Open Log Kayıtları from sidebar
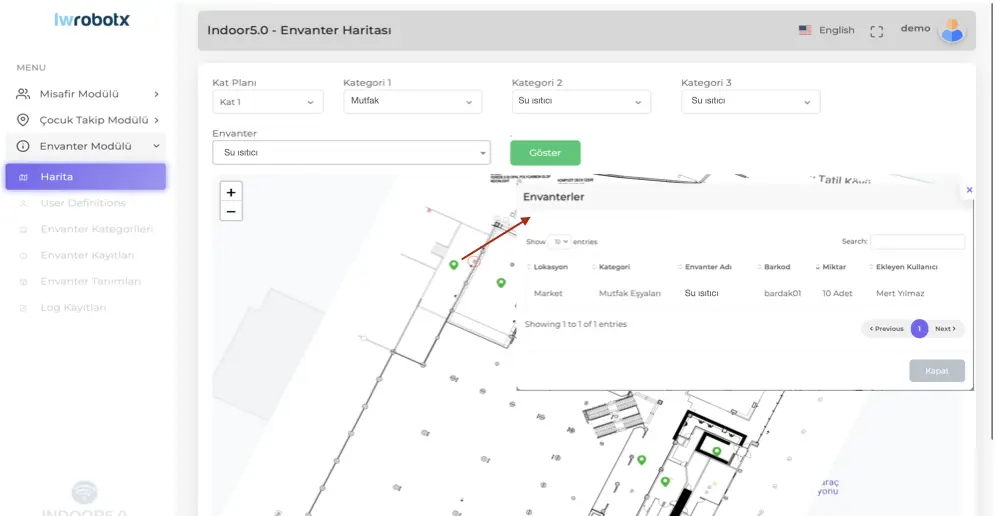997x516 pixels. click(x=73, y=307)
